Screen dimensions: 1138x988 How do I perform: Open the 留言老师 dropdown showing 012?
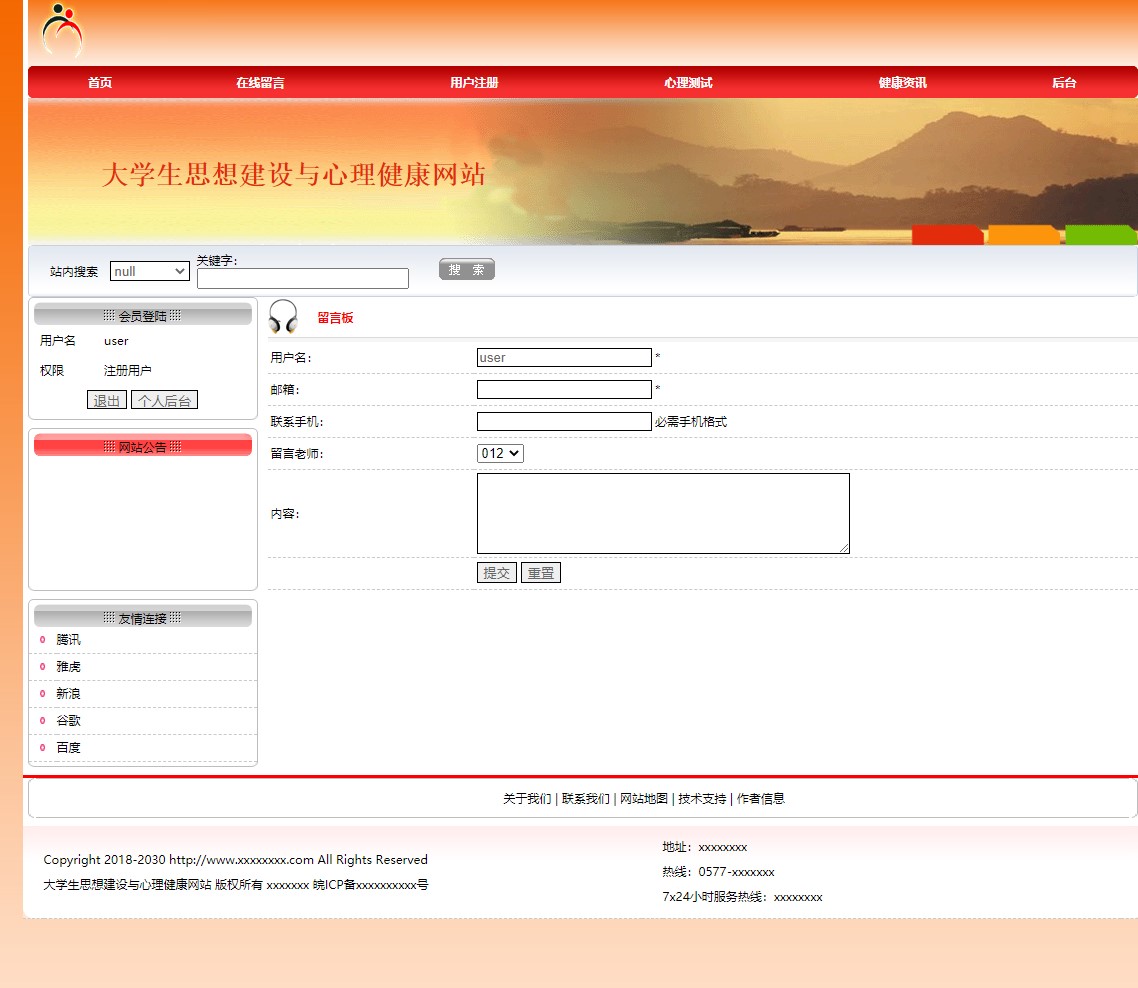point(500,453)
